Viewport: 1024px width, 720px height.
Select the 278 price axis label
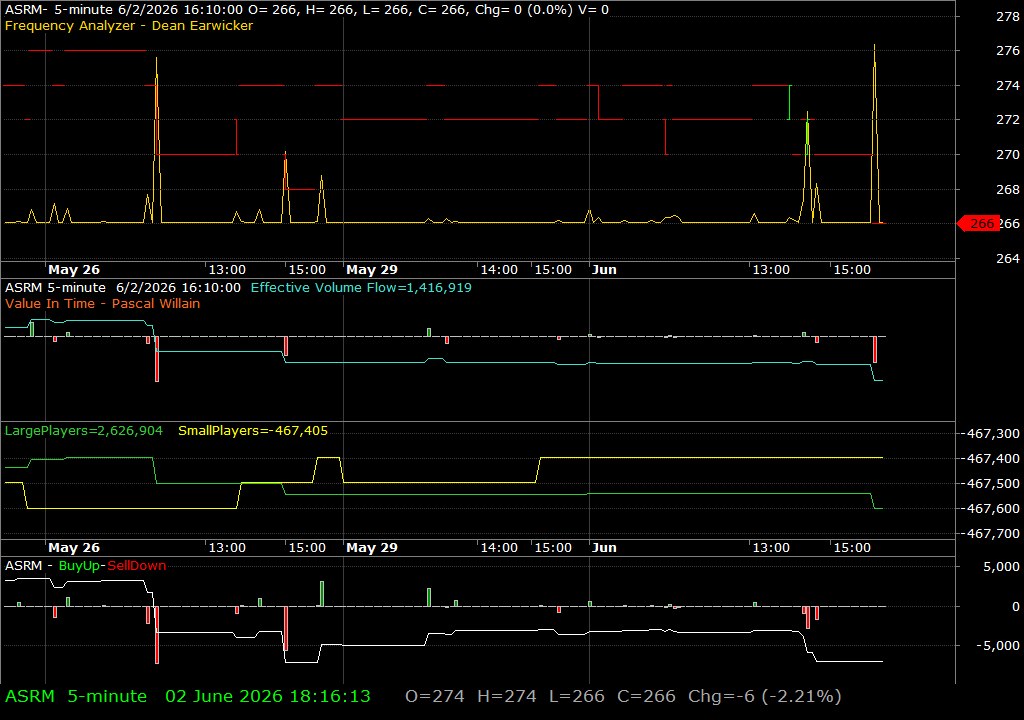pos(1008,16)
